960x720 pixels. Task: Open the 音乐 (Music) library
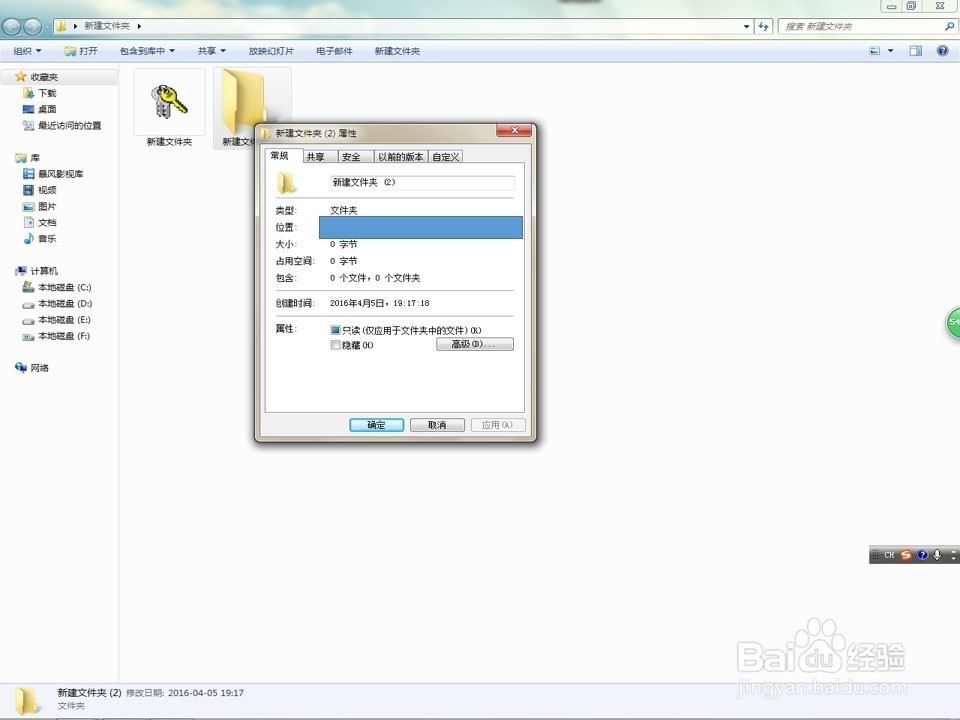coord(44,238)
